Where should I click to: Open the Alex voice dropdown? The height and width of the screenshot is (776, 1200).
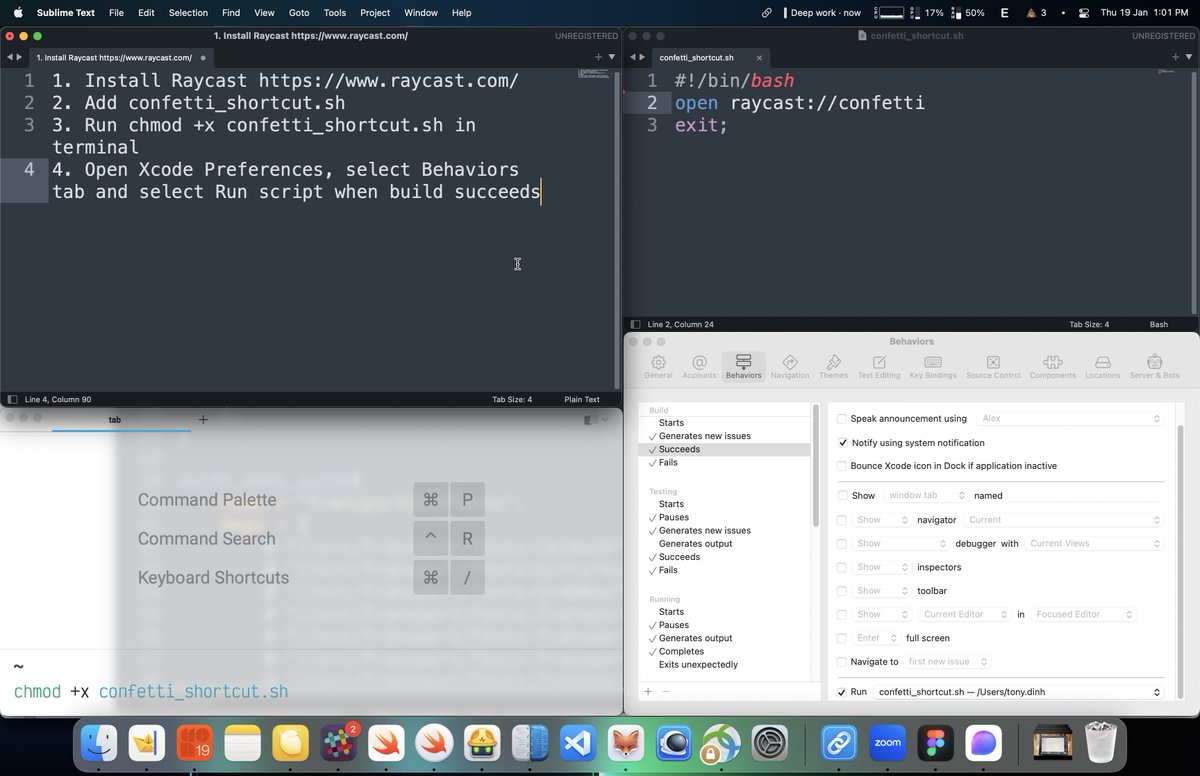point(1070,419)
